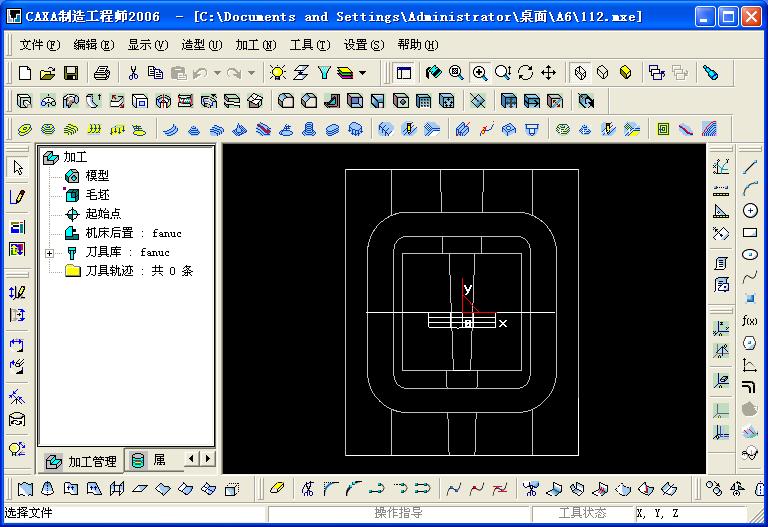Click the 操作指导 status field

(x=399, y=513)
